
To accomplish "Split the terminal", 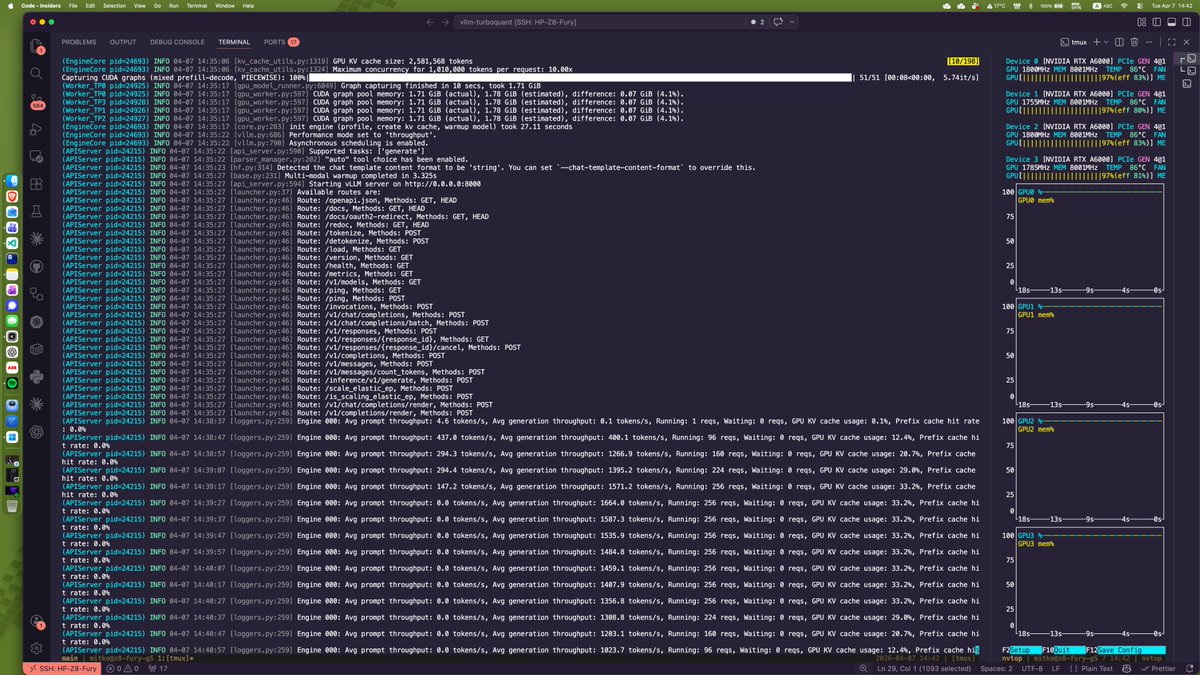I will (1118, 42).
